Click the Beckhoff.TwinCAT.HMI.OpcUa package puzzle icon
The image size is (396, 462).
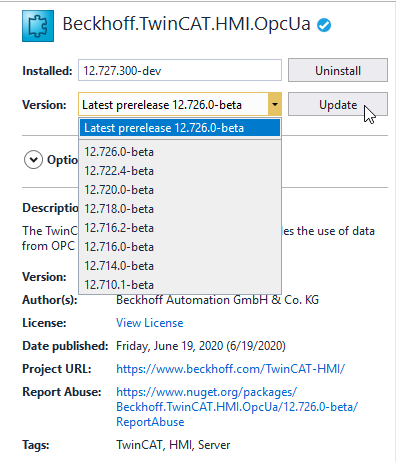(38, 26)
